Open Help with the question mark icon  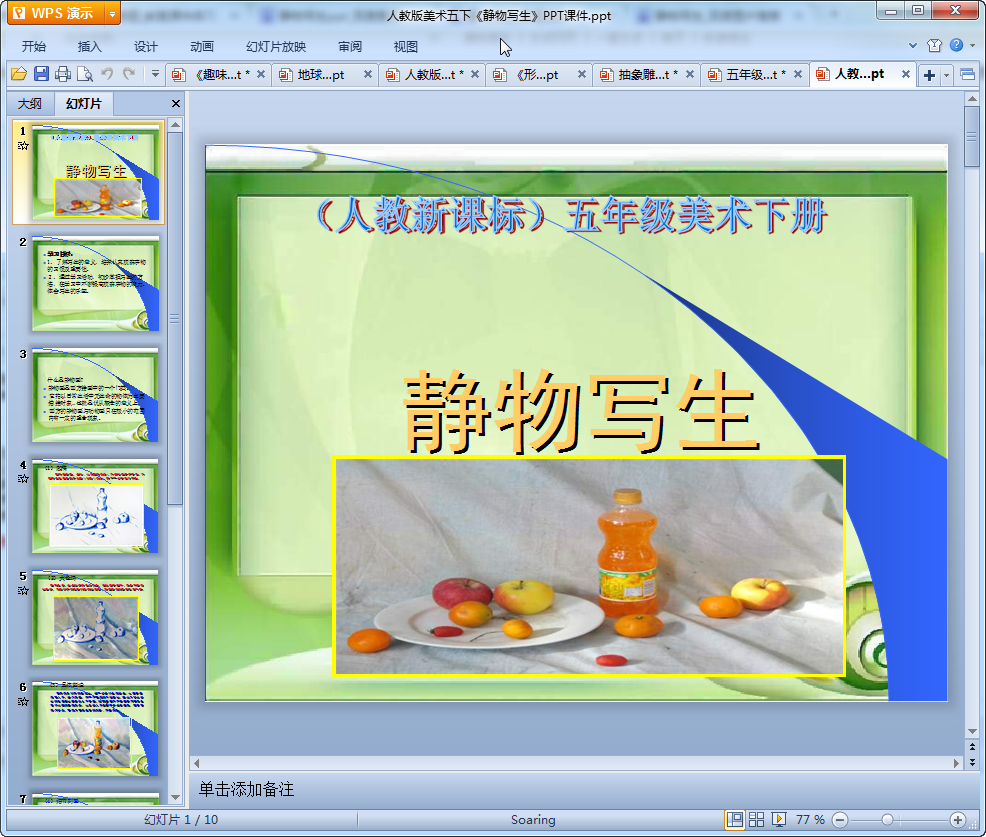(956, 45)
